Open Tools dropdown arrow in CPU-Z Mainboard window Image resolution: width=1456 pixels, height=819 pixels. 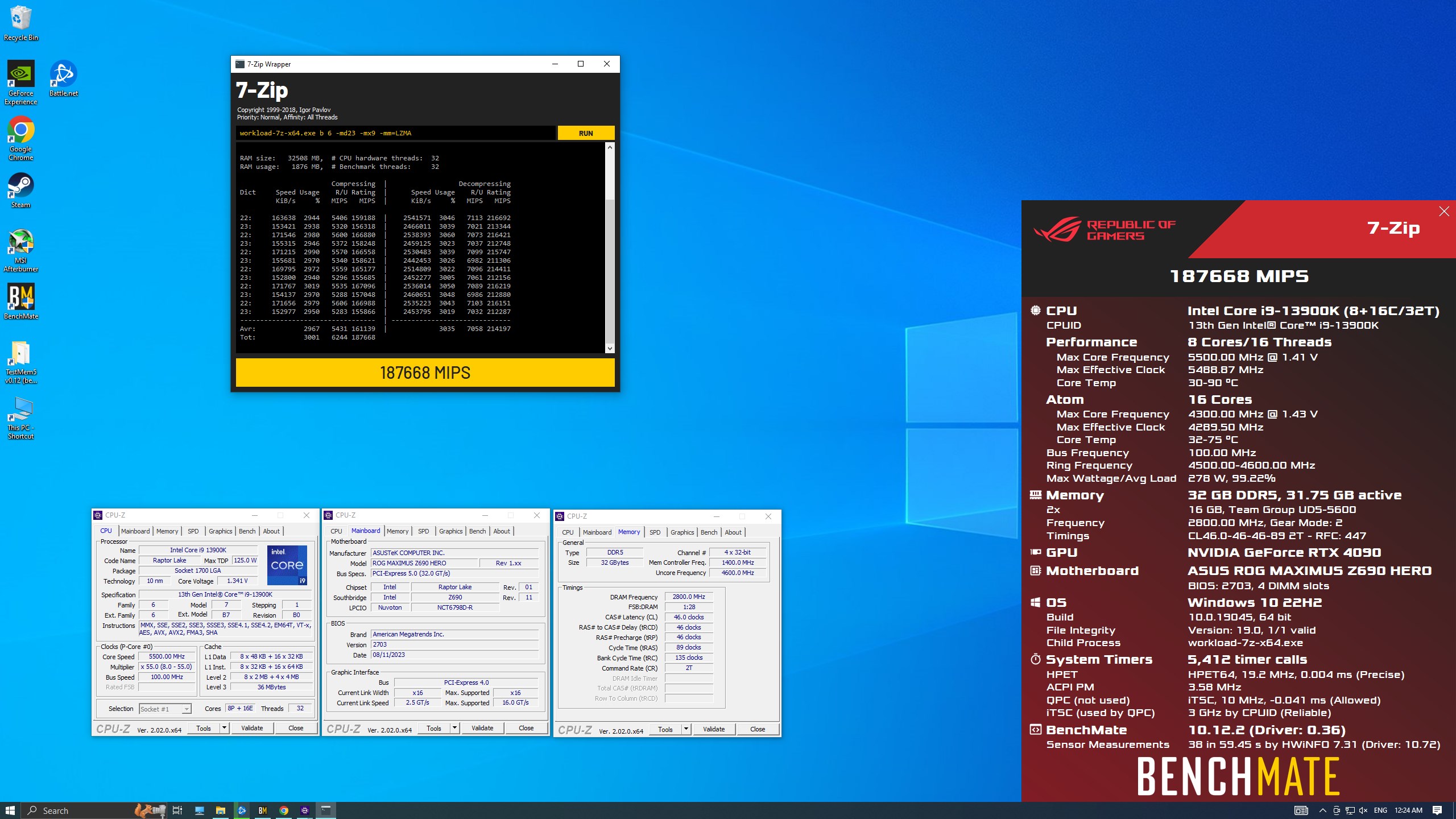pos(454,728)
